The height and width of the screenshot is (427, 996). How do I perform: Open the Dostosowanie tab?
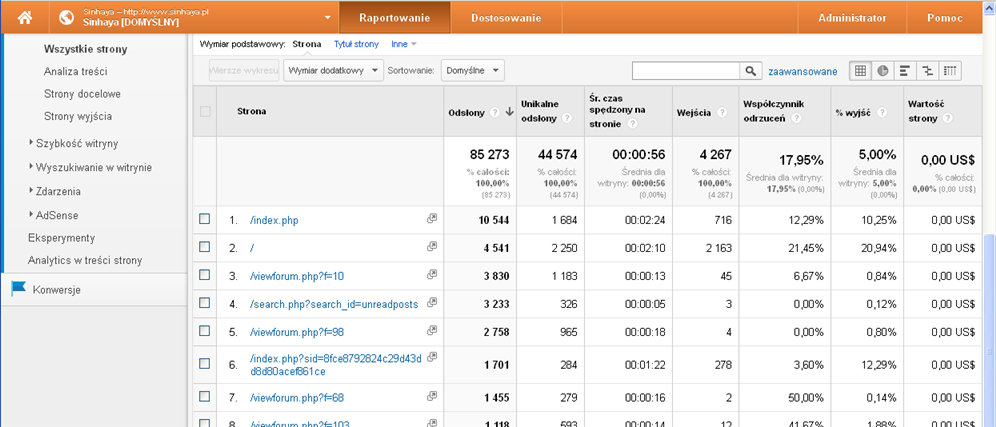(506, 18)
